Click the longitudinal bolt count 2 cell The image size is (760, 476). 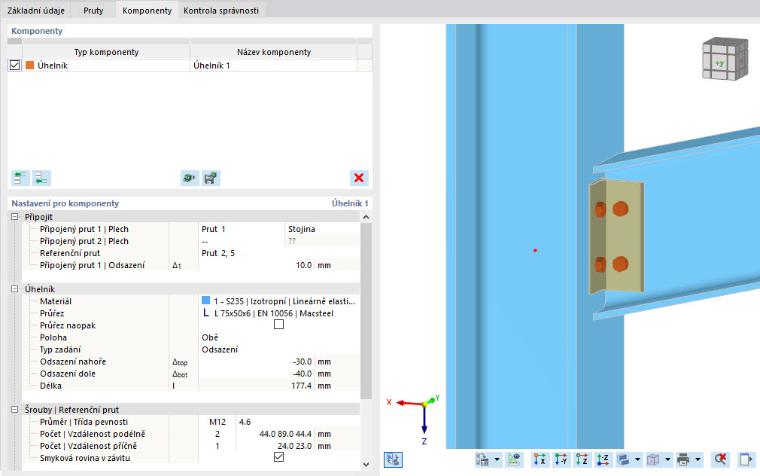coord(217,434)
